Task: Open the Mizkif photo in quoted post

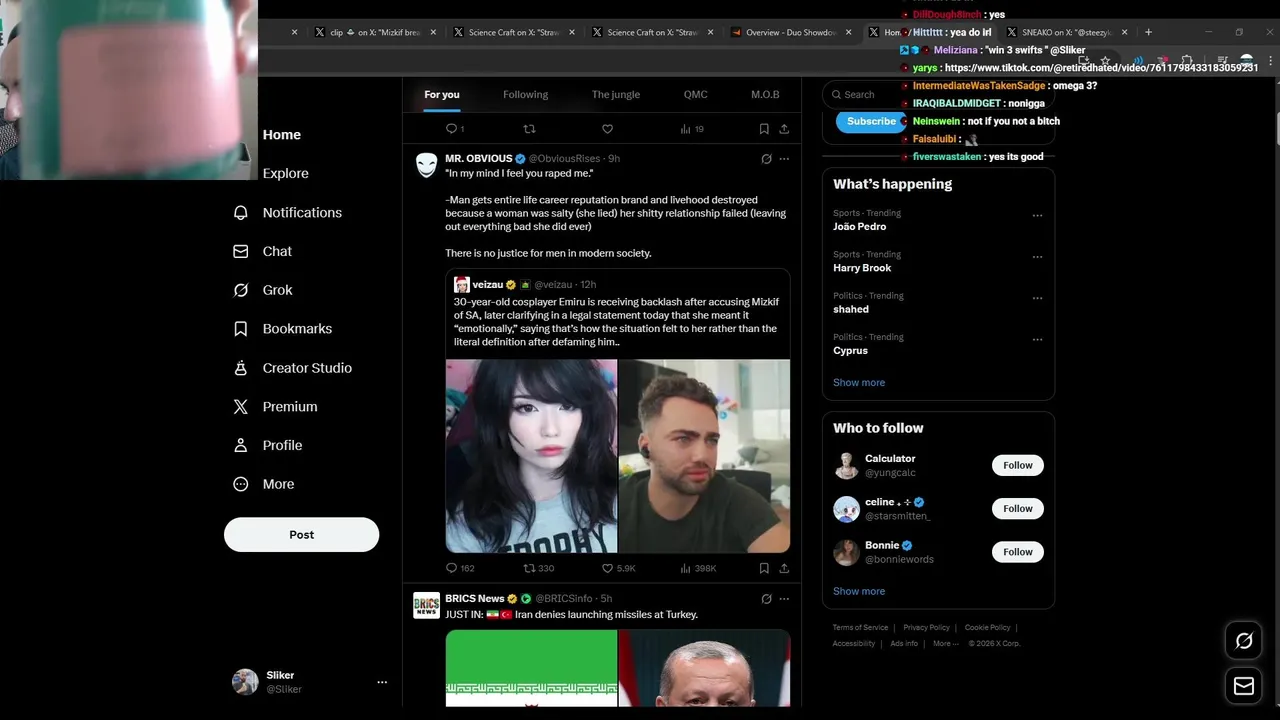Action: coord(704,456)
